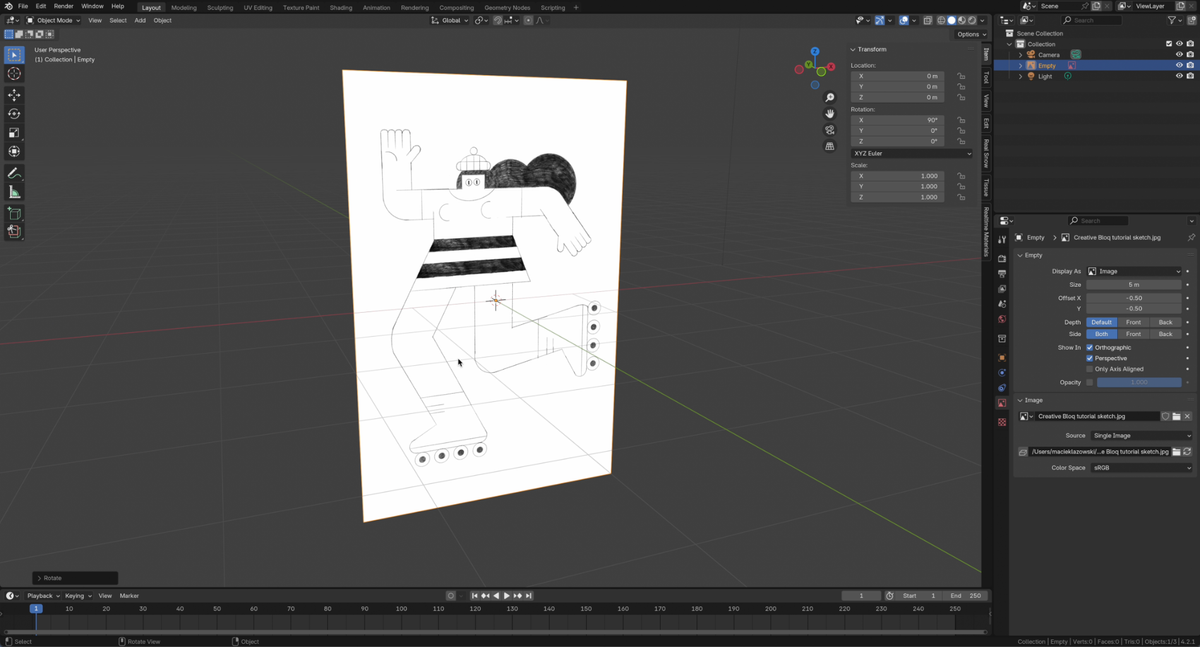Open the Scene Properties tab

1002,304
